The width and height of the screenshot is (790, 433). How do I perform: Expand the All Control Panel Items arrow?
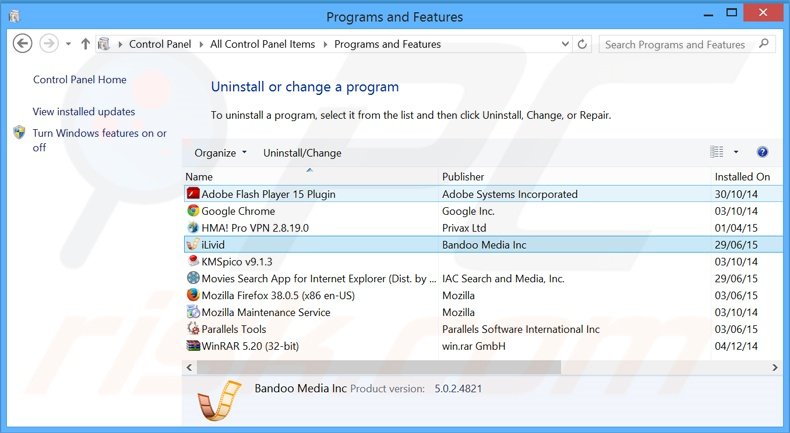pos(325,44)
